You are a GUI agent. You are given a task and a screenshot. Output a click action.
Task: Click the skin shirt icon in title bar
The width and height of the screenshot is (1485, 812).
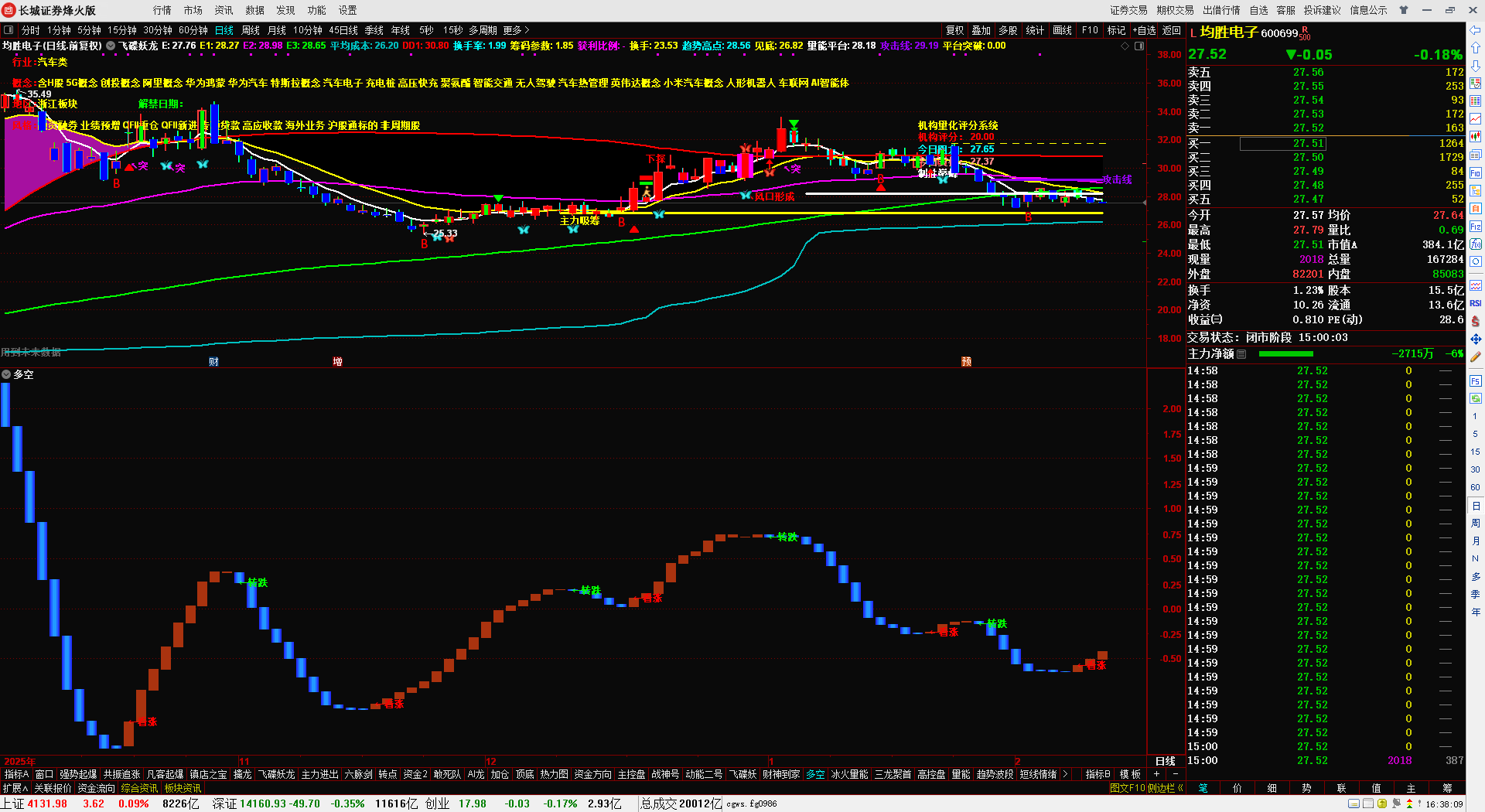(1403, 10)
